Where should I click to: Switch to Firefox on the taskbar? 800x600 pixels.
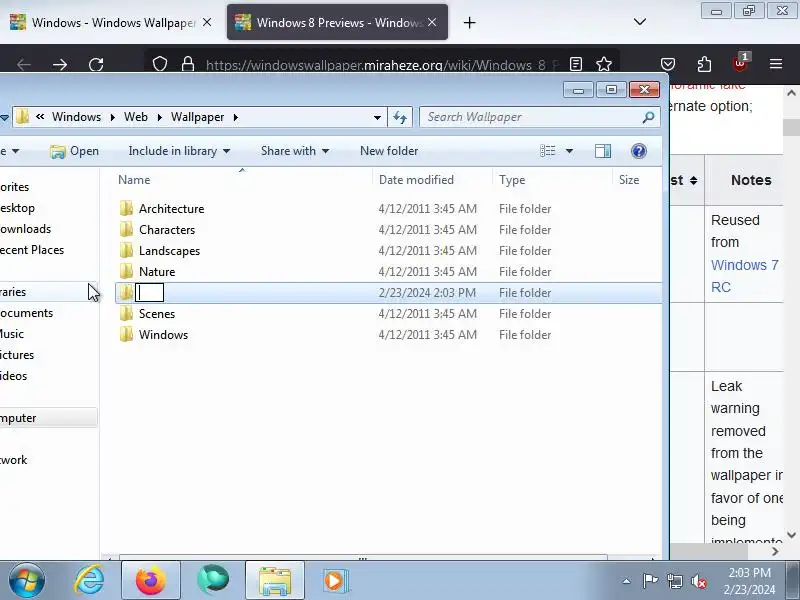click(x=151, y=581)
